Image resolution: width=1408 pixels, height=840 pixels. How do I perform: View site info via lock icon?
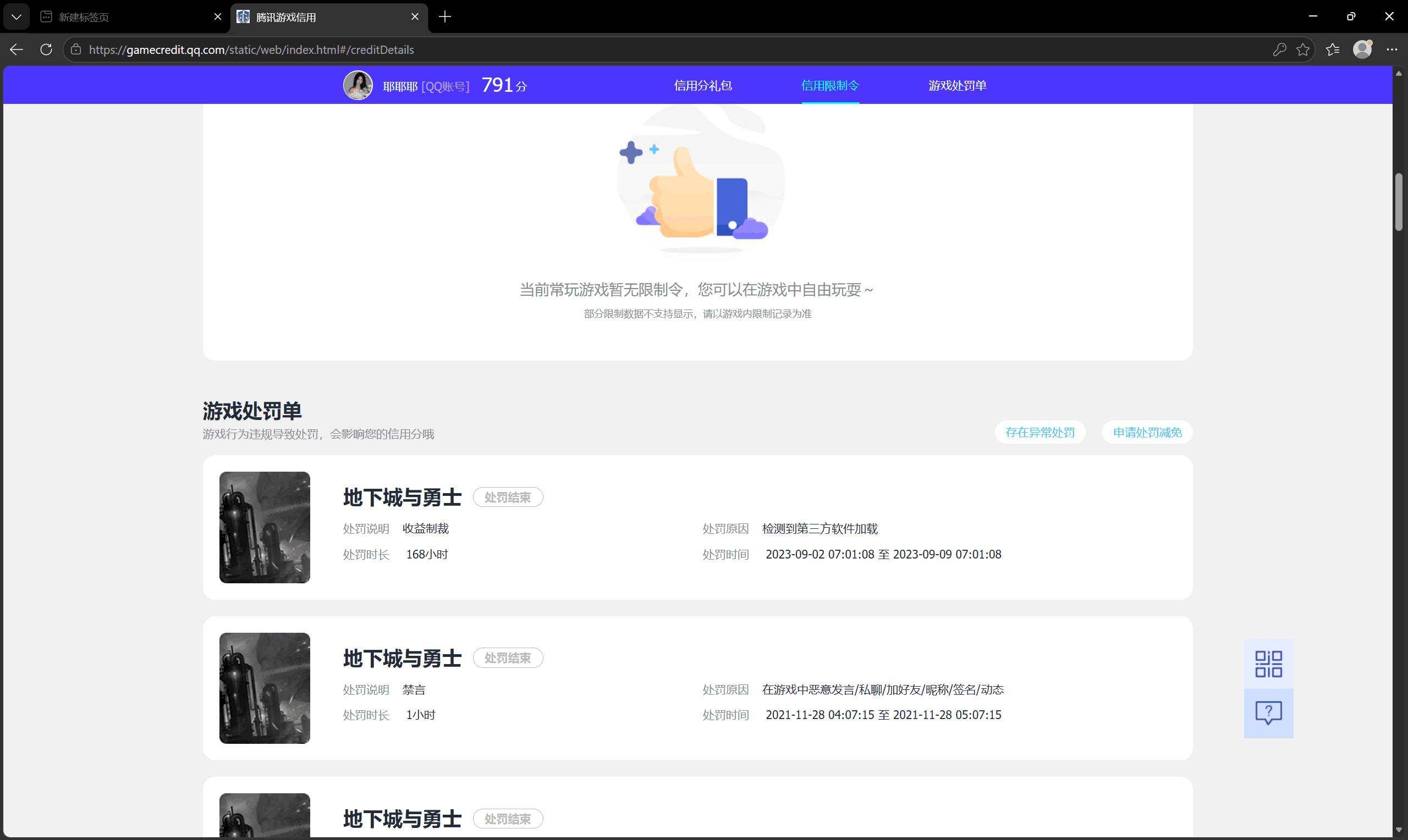76,50
